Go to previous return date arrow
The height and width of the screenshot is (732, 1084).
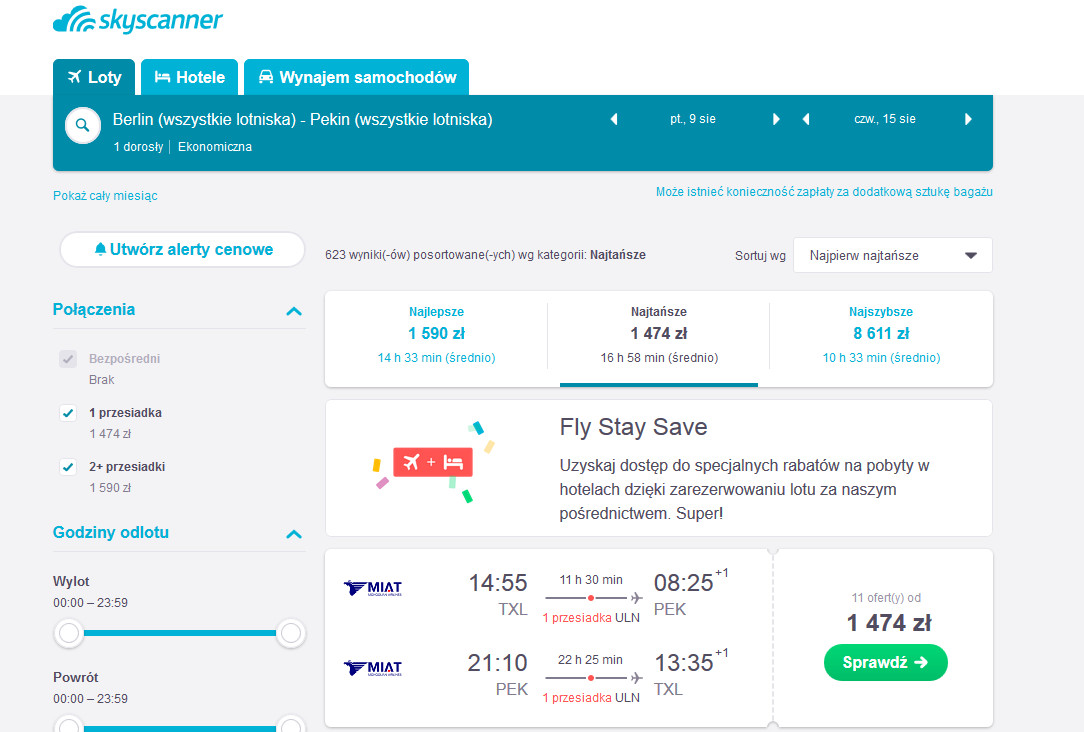pyautogui.click(x=806, y=119)
